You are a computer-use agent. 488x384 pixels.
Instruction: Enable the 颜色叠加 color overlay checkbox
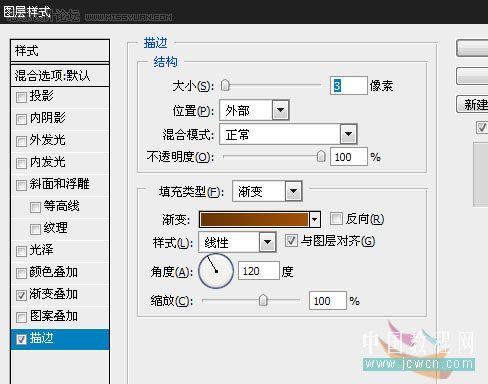[21, 273]
